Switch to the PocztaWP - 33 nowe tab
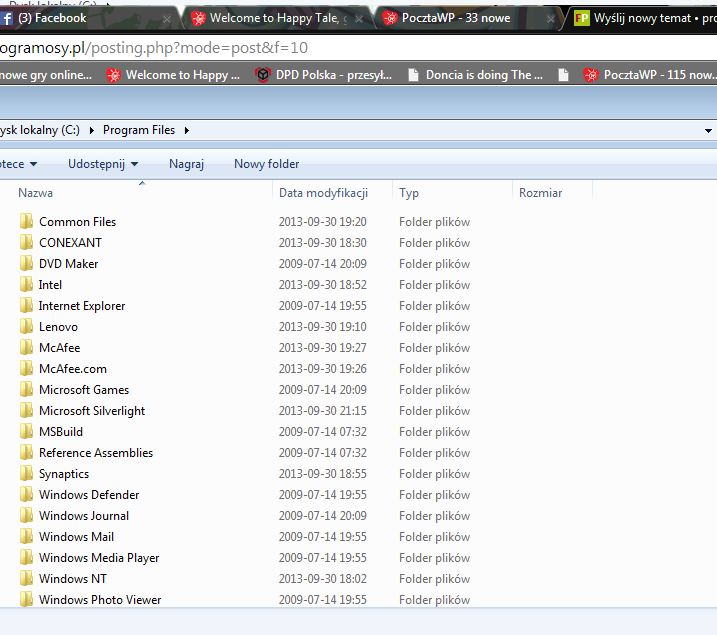The width and height of the screenshot is (717, 635). (455, 18)
